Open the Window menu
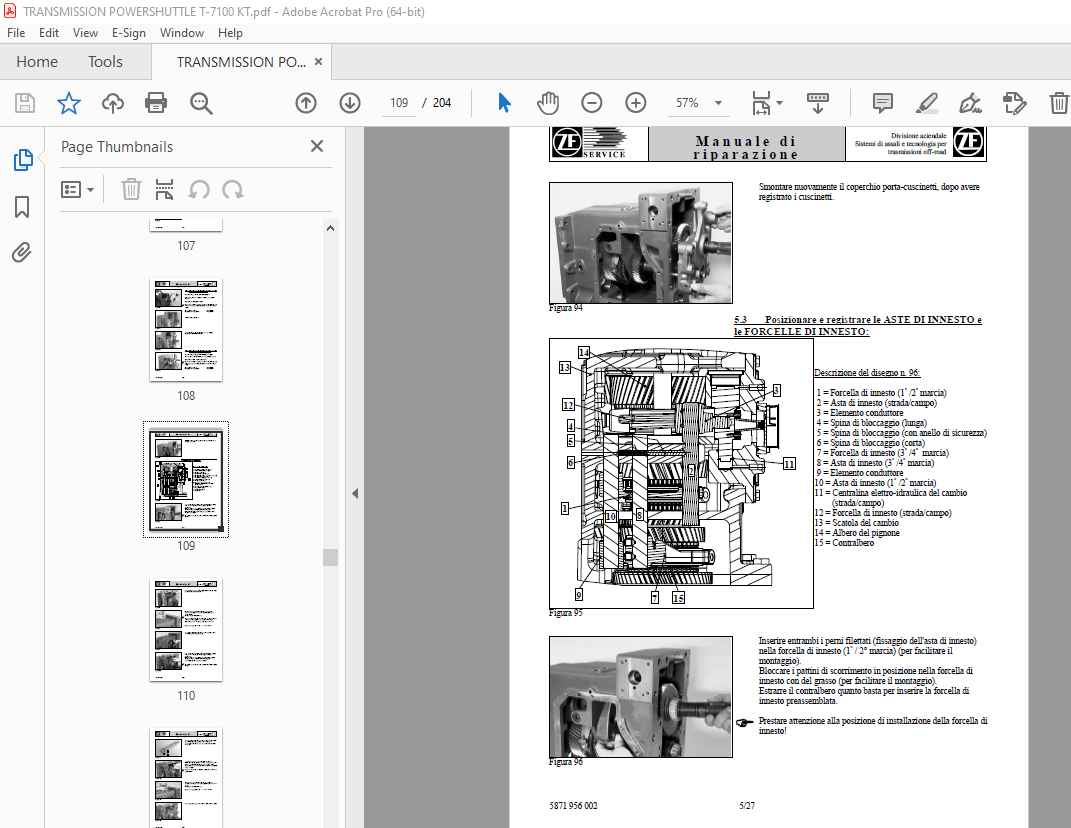1071x828 pixels. click(182, 33)
